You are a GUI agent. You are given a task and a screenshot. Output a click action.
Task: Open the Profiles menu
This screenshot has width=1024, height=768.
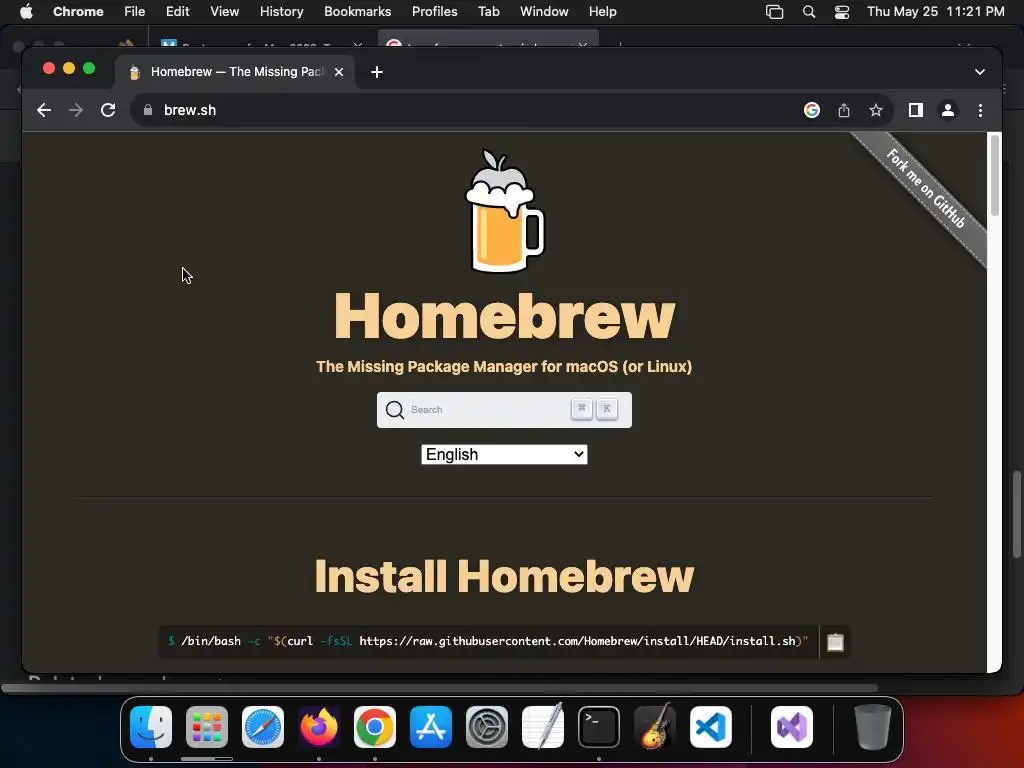click(434, 12)
